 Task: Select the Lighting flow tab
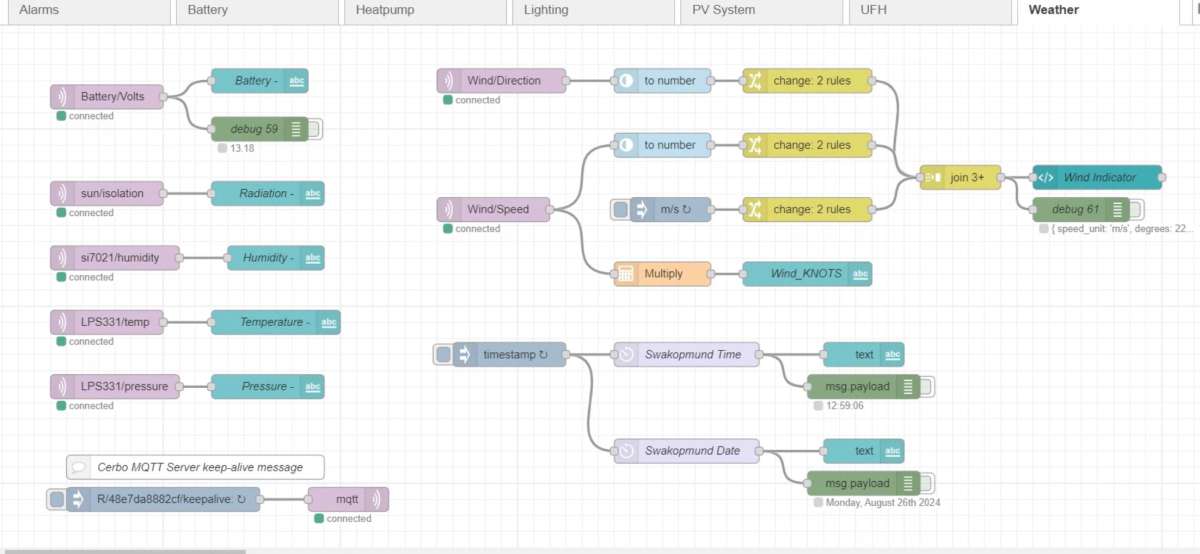[546, 10]
